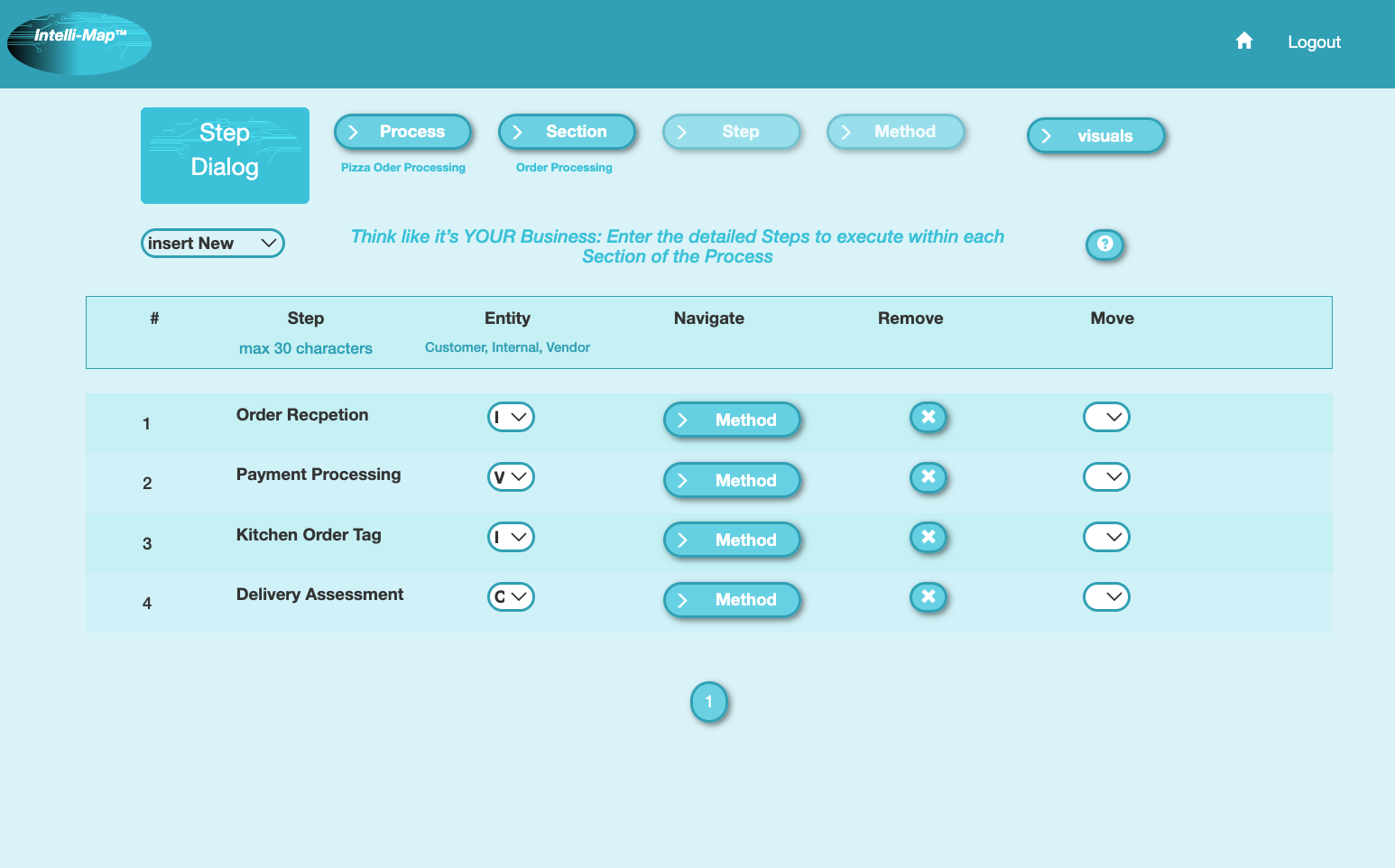Open the Entity dropdown for Order Recpetion
The height and width of the screenshot is (868, 1395).
tap(511, 417)
